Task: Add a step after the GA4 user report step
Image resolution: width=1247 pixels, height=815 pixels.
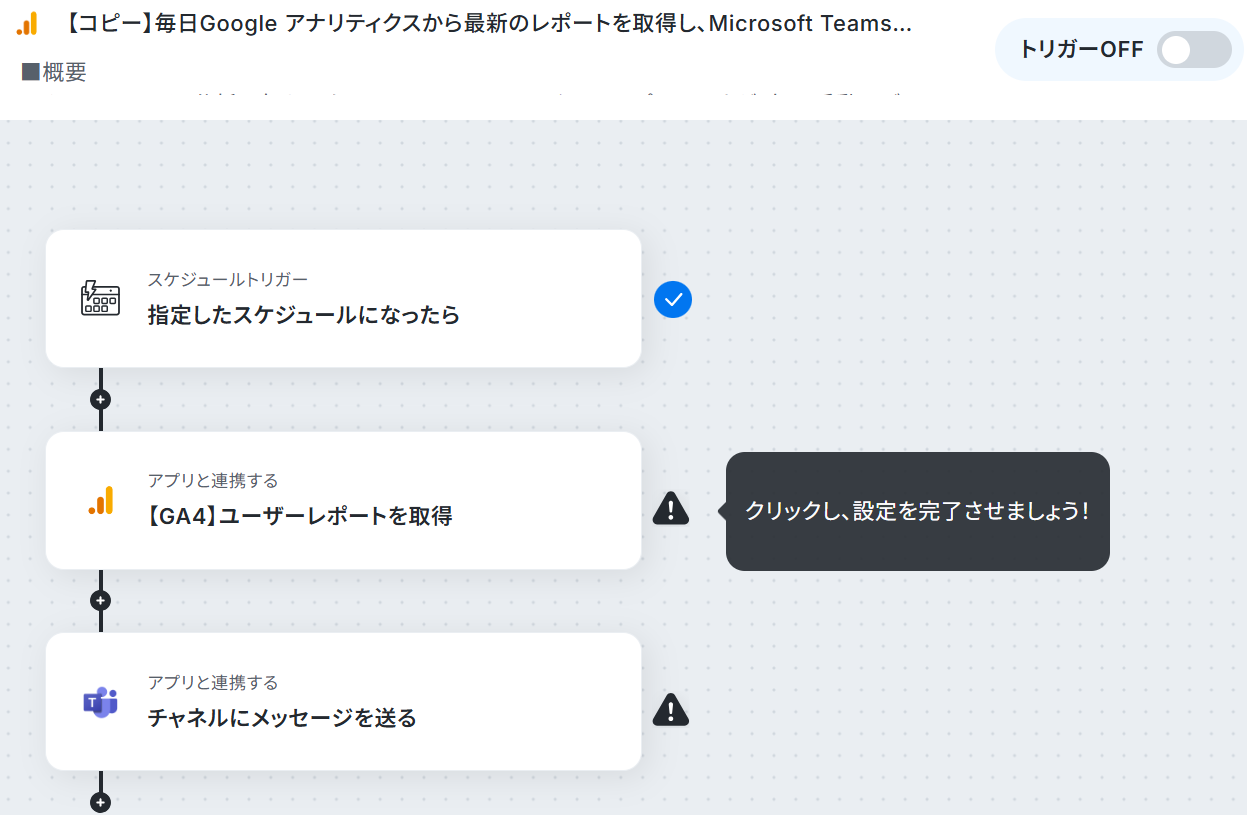Action: coord(100,600)
